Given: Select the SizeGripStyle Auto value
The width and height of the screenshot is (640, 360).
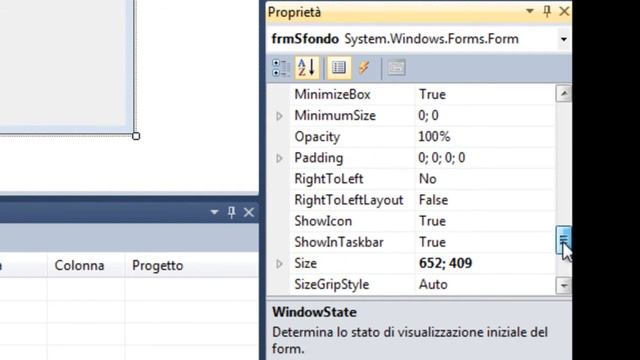Looking at the screenshot, I should [x=433, y=284].
